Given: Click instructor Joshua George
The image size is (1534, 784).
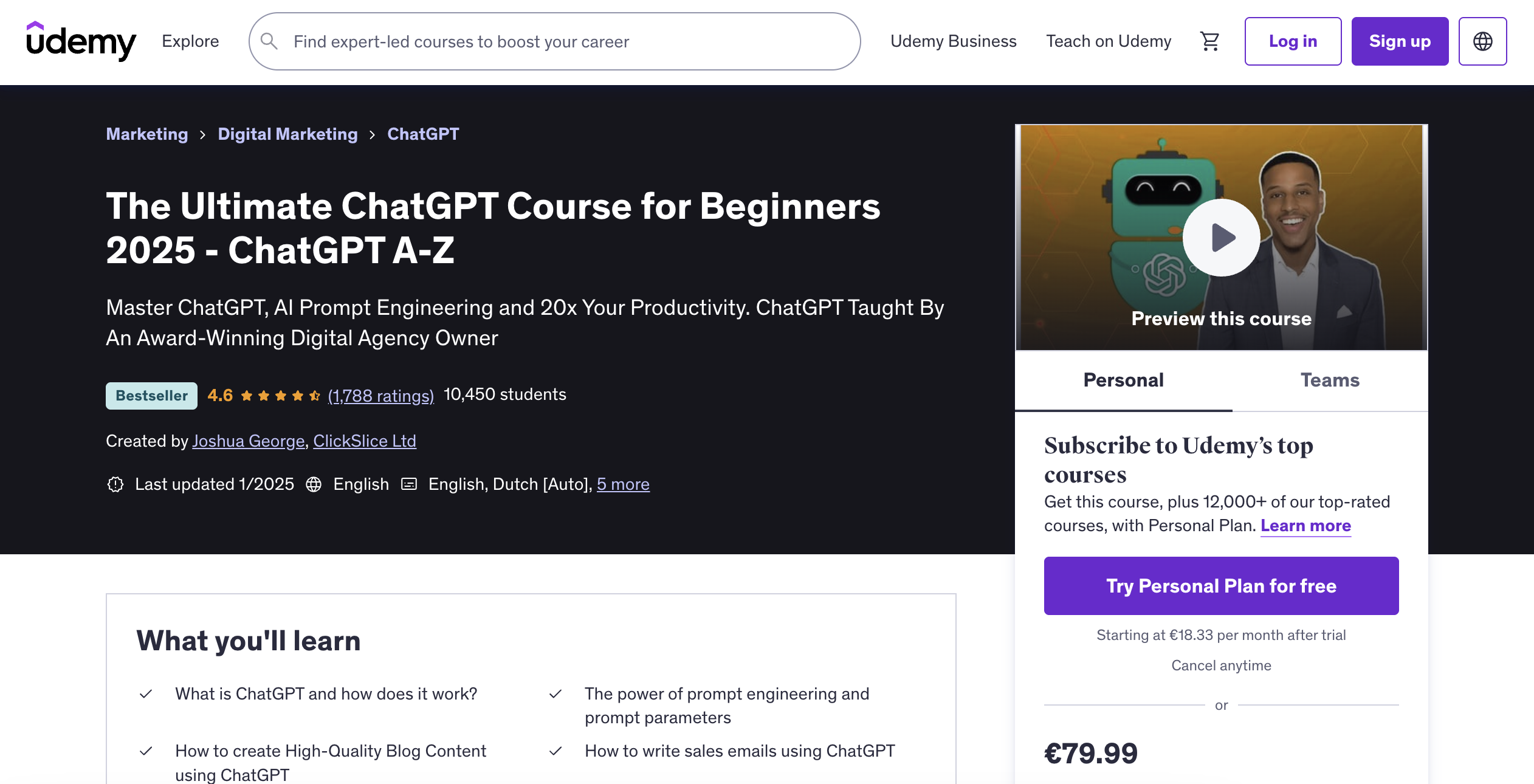Looking at the screenshot, I should tap(248, 441).
